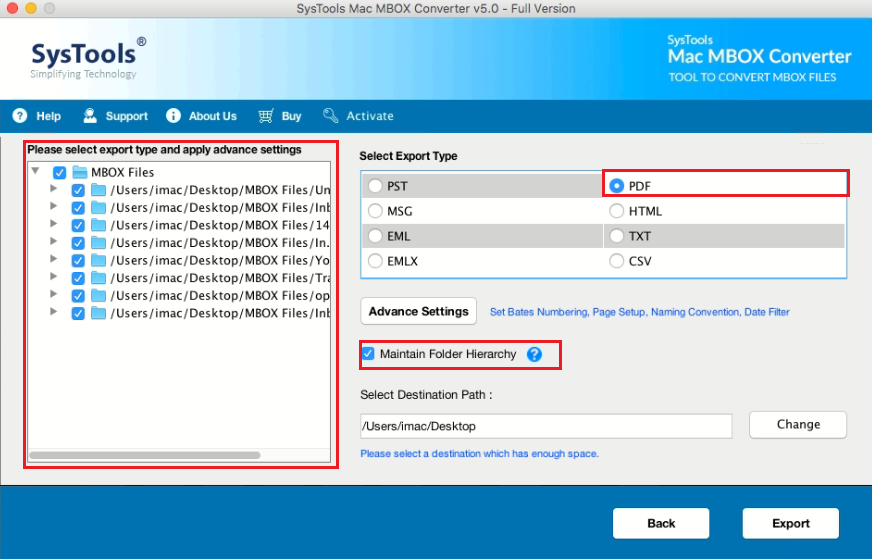Image resolution: width=872 pixels, height=559 pixels.
Task: Select the EMLX radio button
Action: tap(375, 261)
